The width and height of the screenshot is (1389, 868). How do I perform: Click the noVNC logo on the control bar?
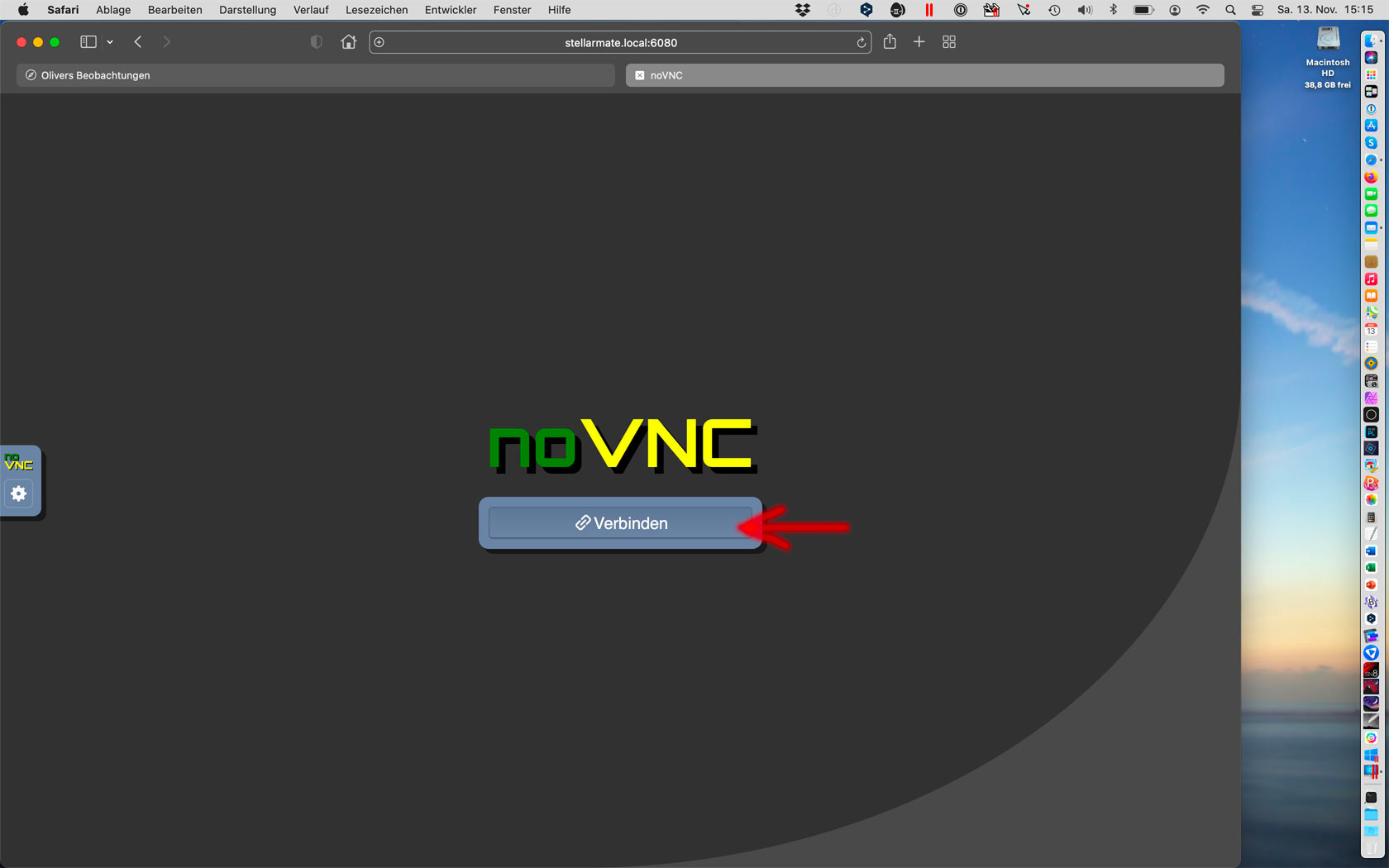pos(18,462)
